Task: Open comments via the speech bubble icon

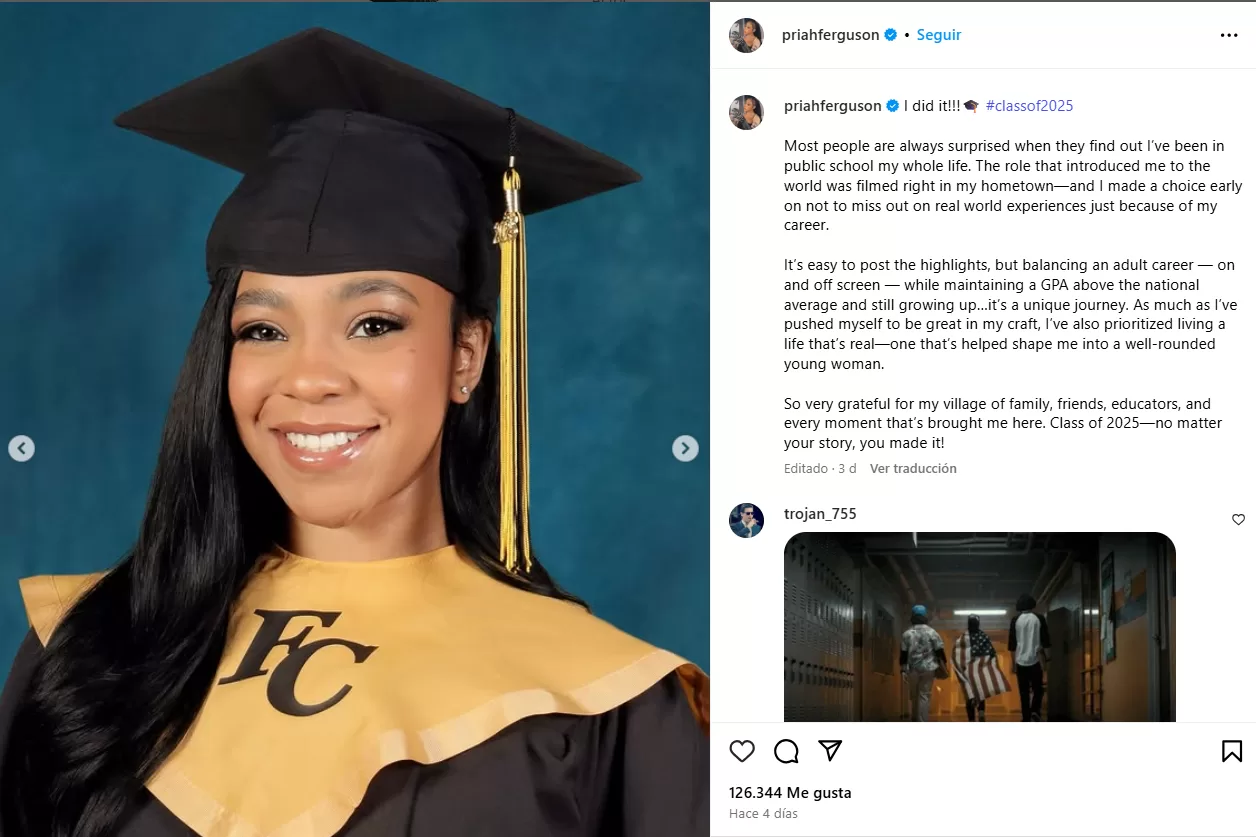Action: click(786, 751)
